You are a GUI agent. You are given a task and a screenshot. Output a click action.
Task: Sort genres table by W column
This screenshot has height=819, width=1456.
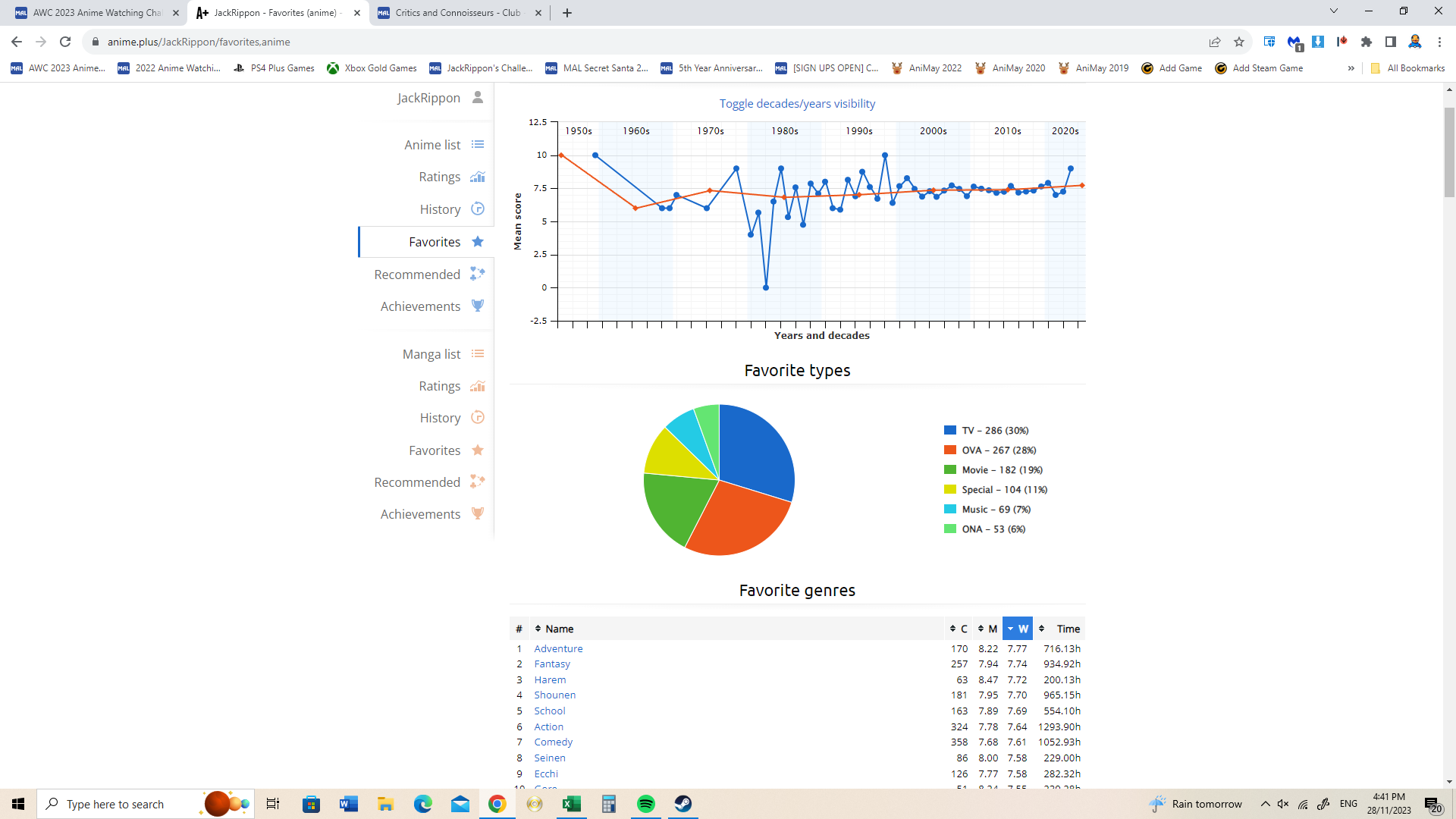click(x=1018, y=629)
